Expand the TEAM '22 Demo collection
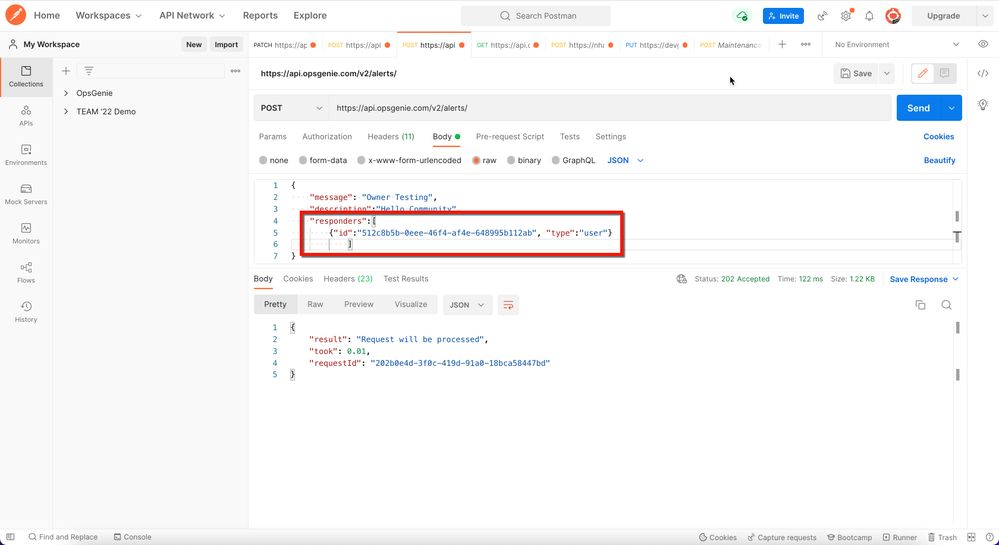Screen dimensions: 999x545 pos(66,112)
